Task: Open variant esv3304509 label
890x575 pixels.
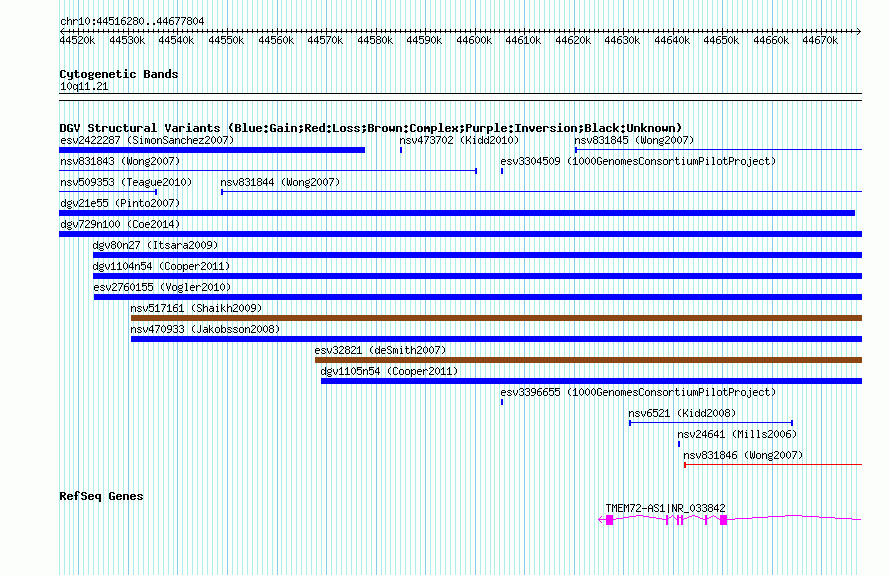Action: point(638,161)
